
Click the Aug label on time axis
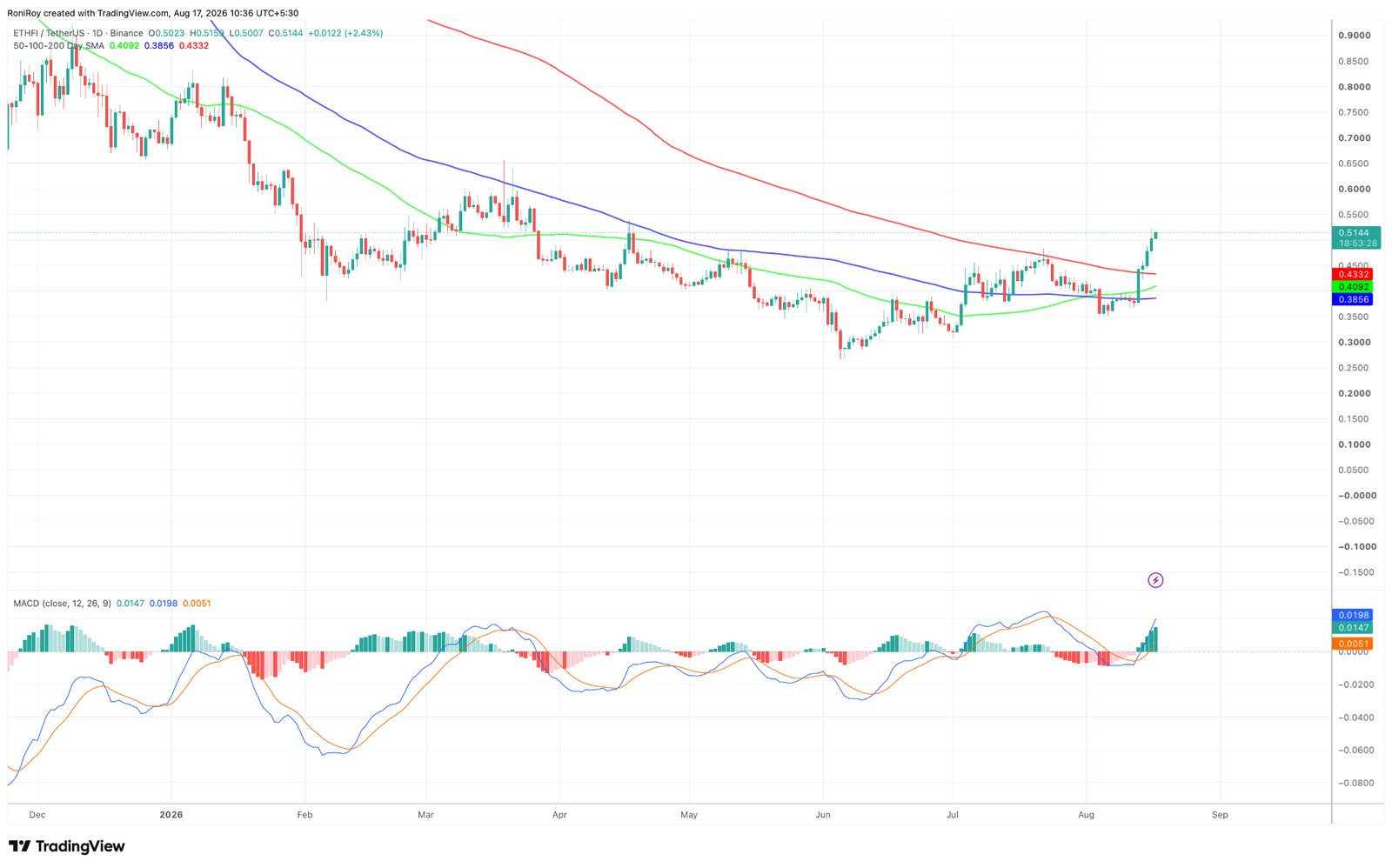1086,815
